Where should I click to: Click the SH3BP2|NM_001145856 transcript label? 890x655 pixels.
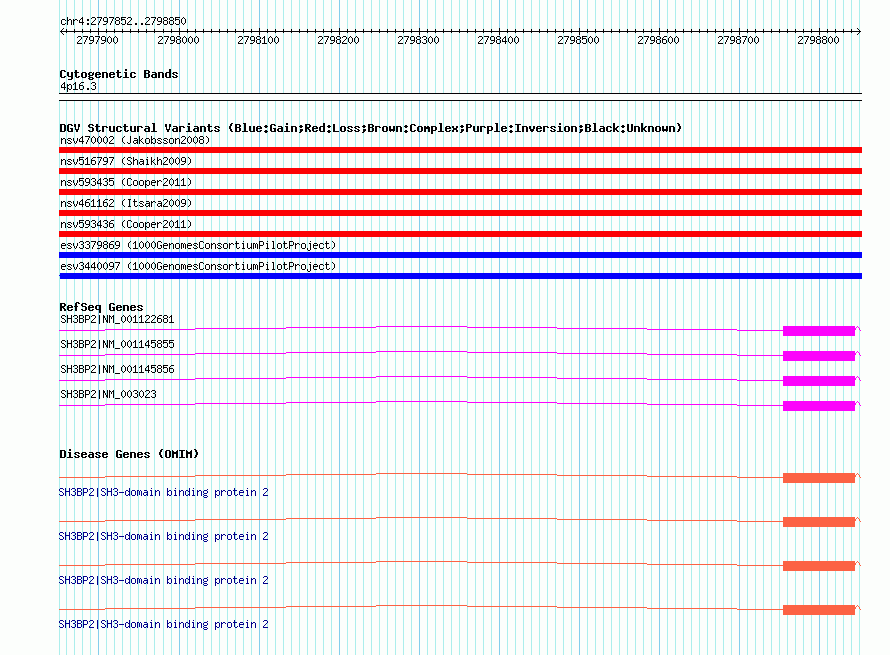(x=117, y=370)
